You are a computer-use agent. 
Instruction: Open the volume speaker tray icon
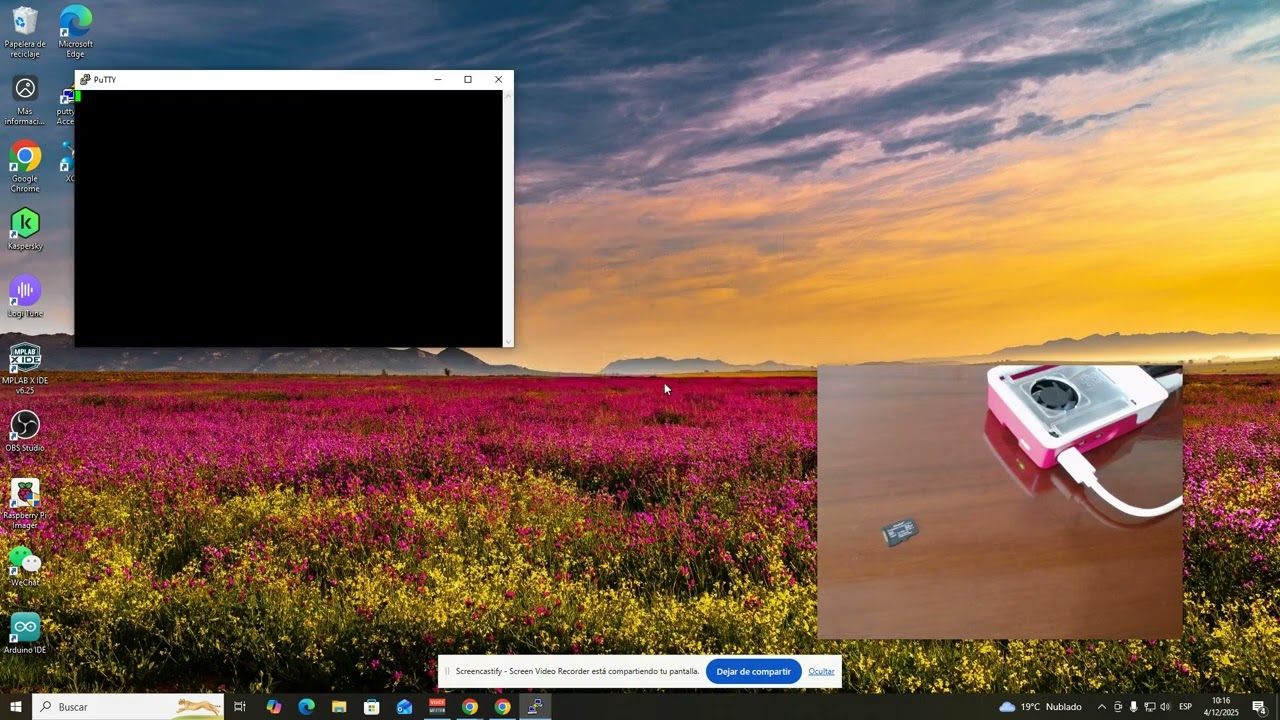pyautogui.click(x=1165, y=707)
